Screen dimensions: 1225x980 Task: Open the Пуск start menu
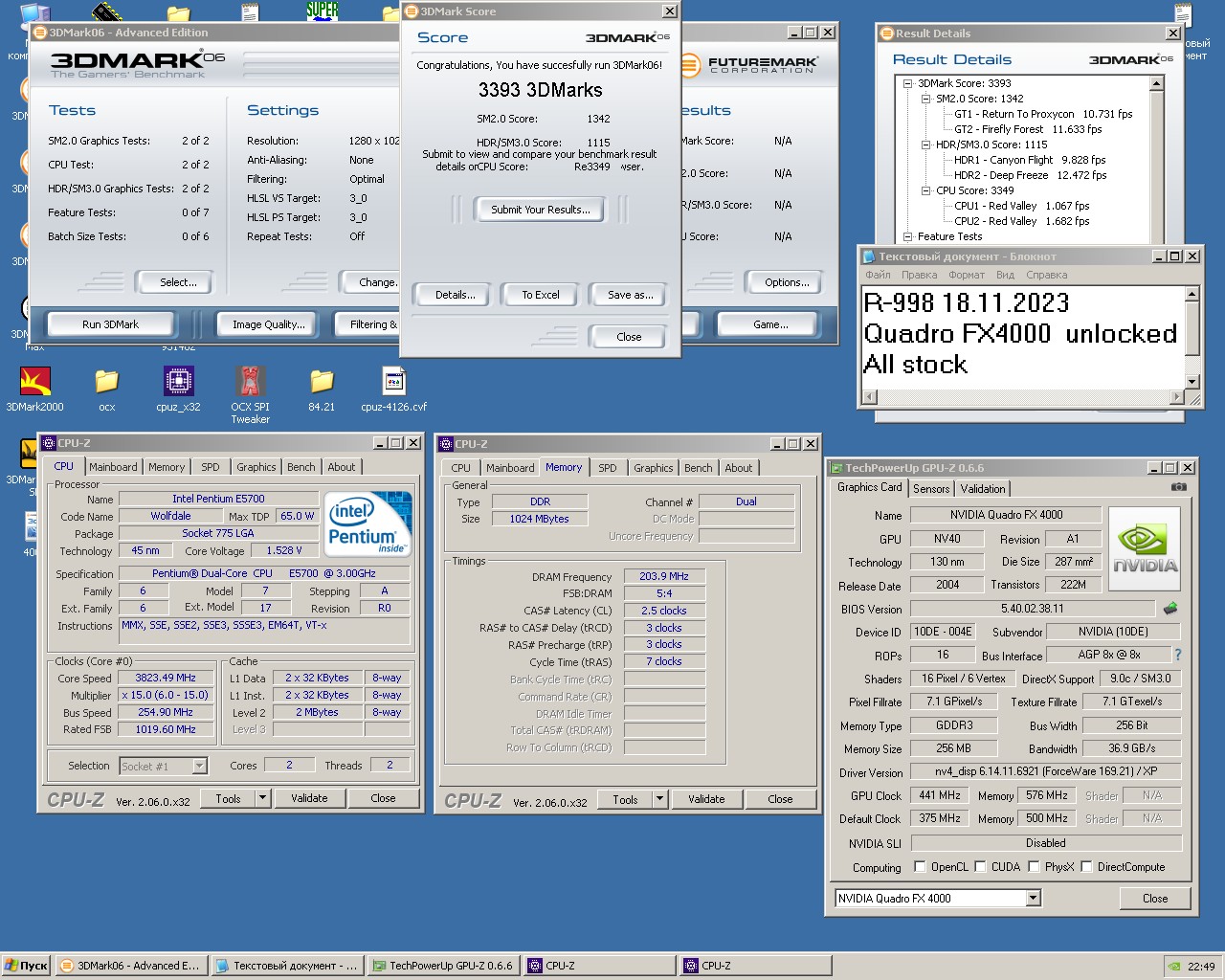click(26, 966)
